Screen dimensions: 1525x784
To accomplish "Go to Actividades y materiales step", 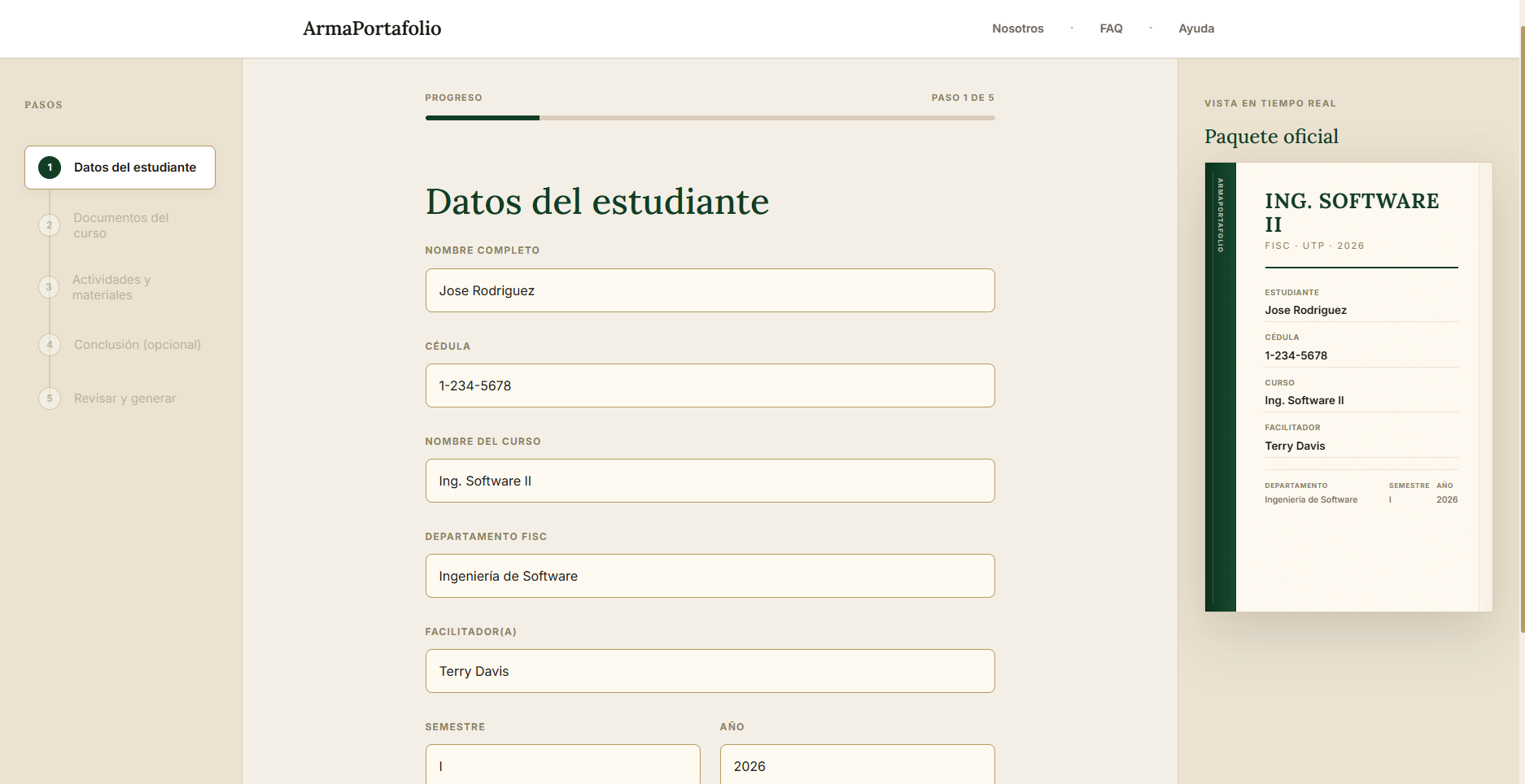I will coord(120,287).
